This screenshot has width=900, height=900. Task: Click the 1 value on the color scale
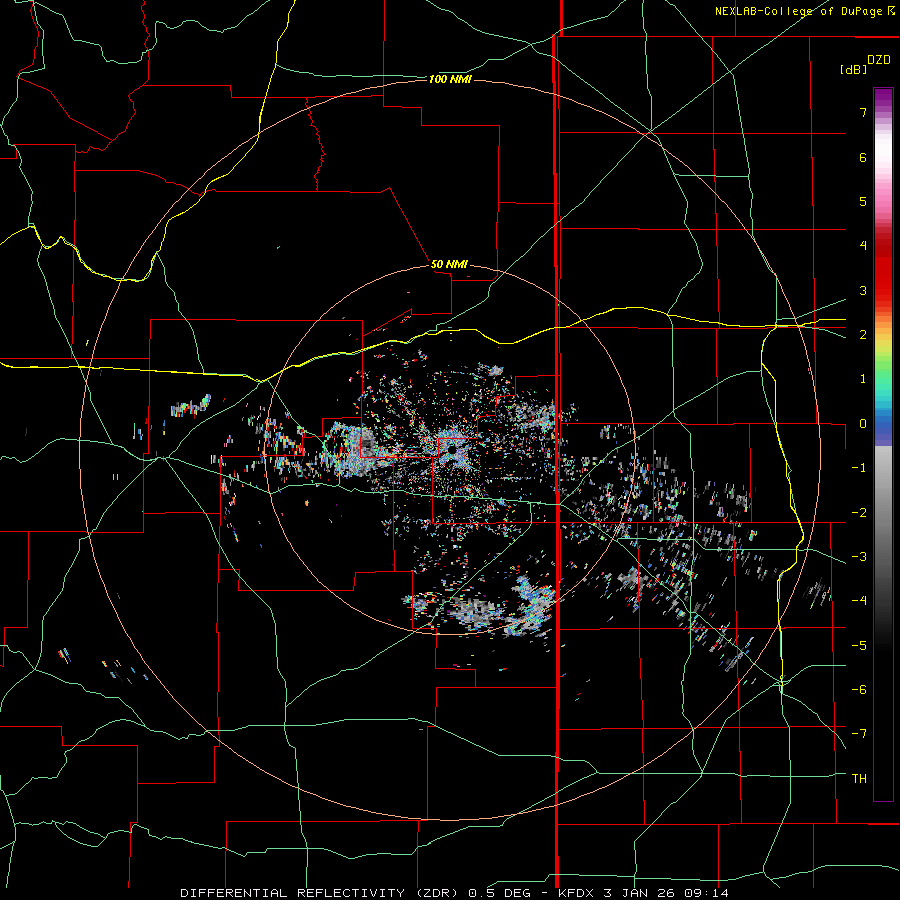click(x=863, y=379)
